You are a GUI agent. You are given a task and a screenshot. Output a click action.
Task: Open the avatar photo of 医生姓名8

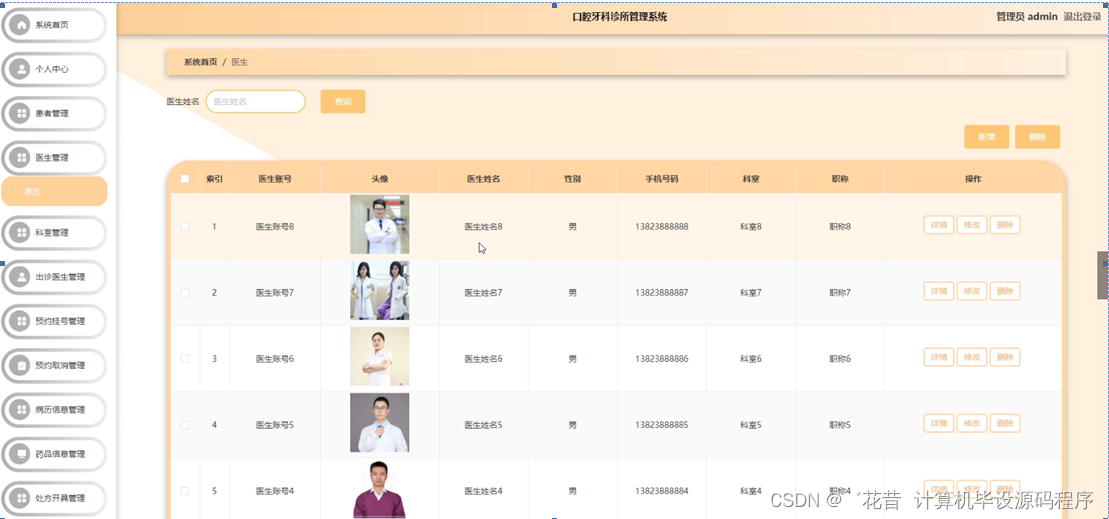tap(380, 224)
